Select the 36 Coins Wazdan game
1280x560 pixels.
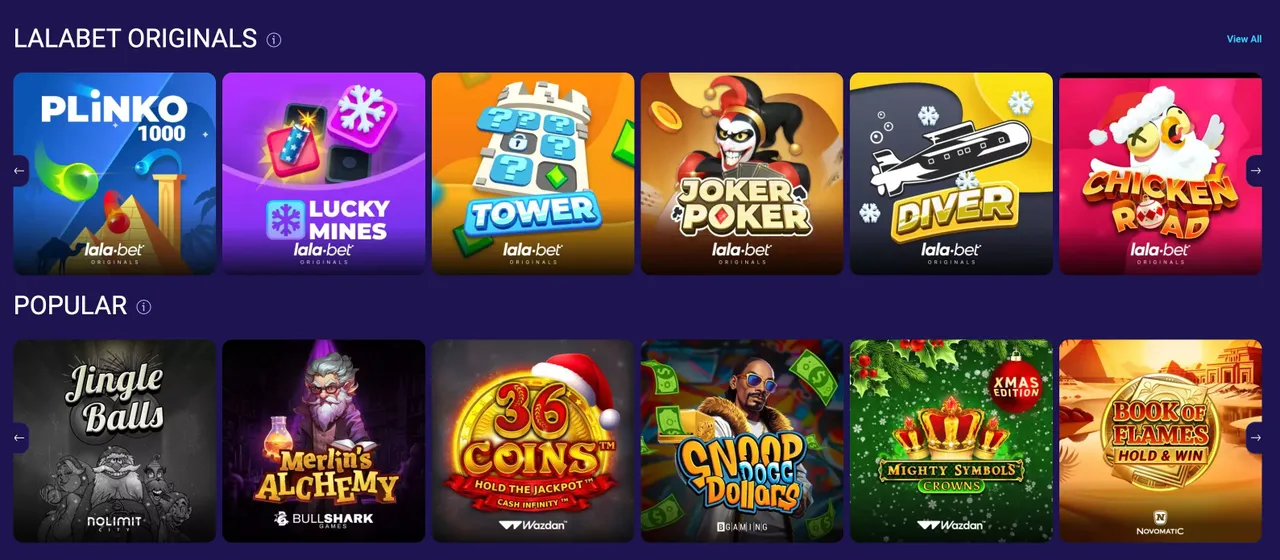(x=533, y=441)
